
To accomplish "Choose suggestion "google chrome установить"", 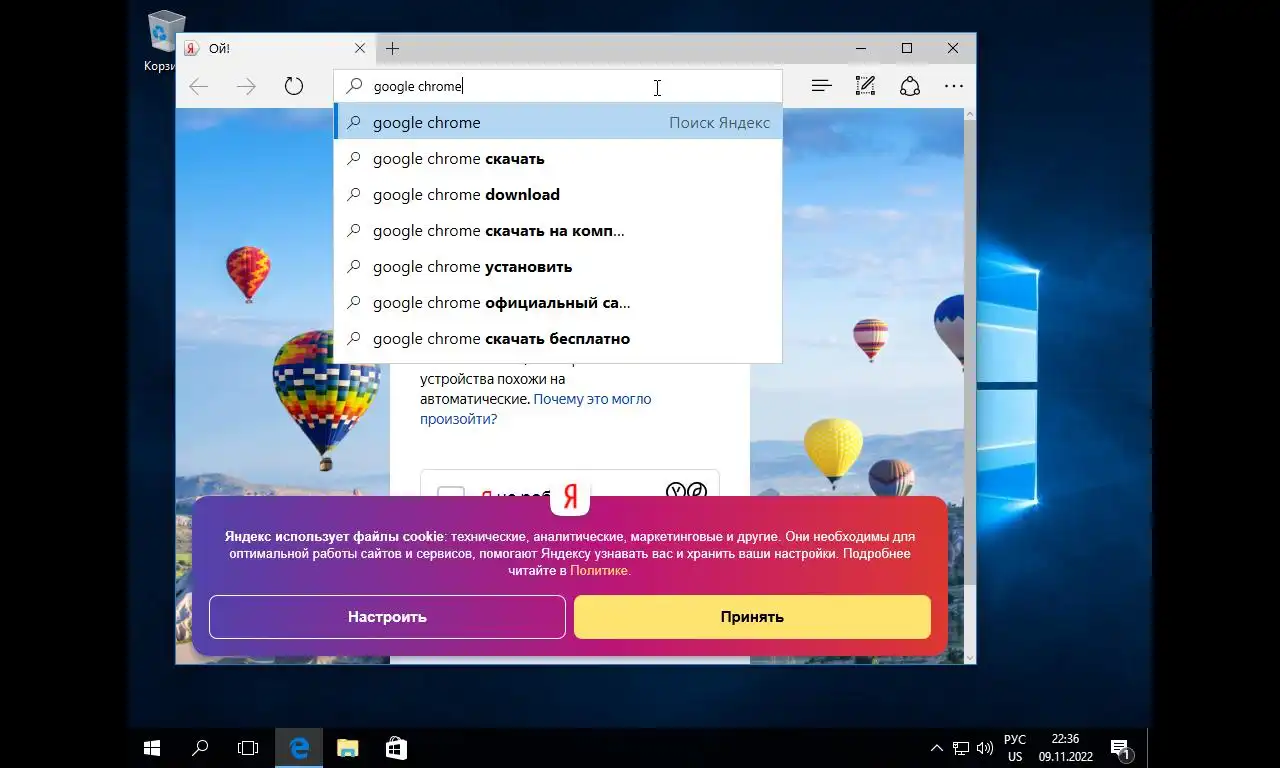I will (x=558, y=266).
